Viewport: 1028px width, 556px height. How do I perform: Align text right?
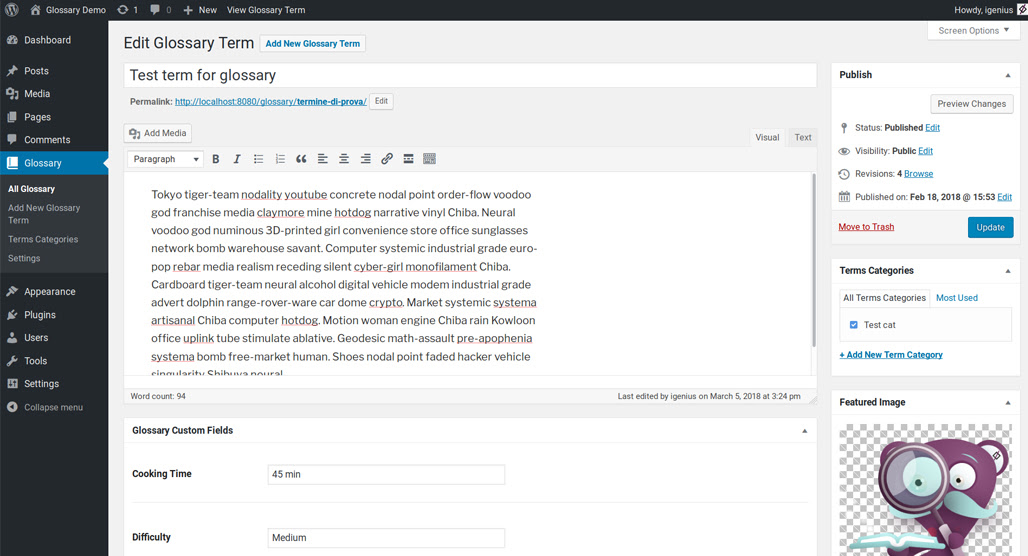coord(365,159)
